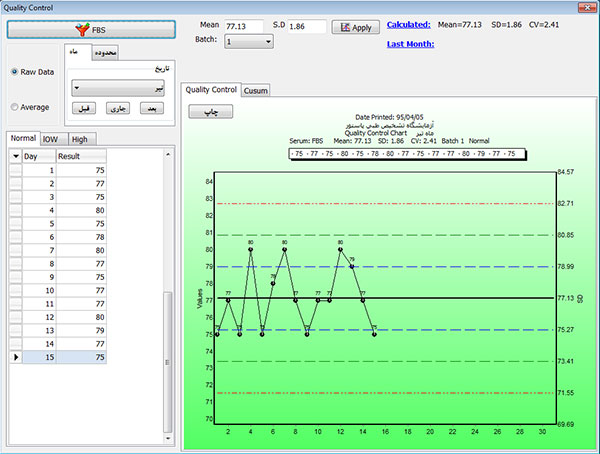Select the Normal tab

[23, 138]
